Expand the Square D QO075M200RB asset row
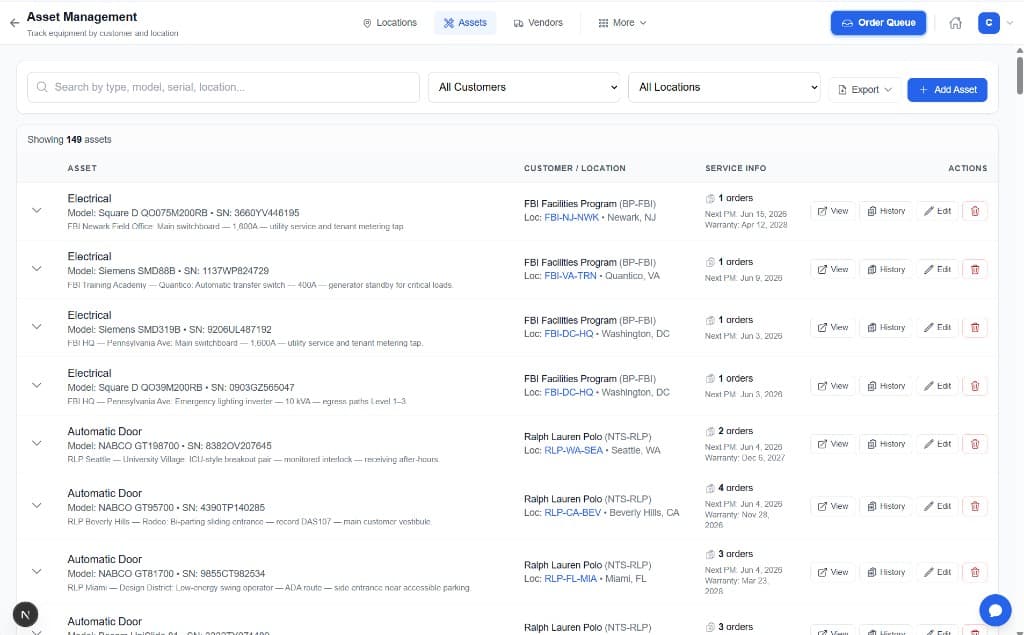1024x635 pixels. coord(37,210)
